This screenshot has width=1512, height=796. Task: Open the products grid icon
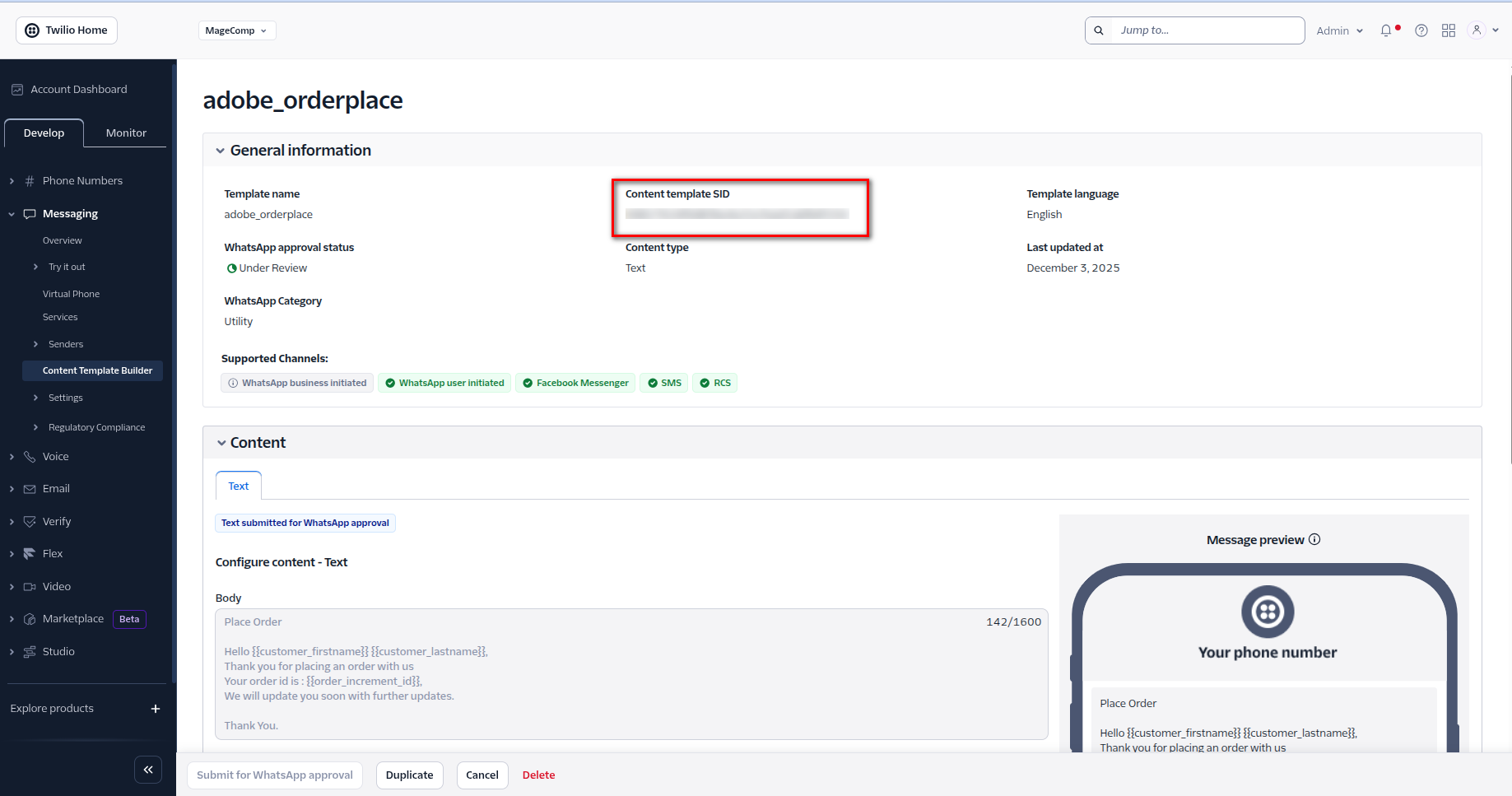click(1449, 30)
